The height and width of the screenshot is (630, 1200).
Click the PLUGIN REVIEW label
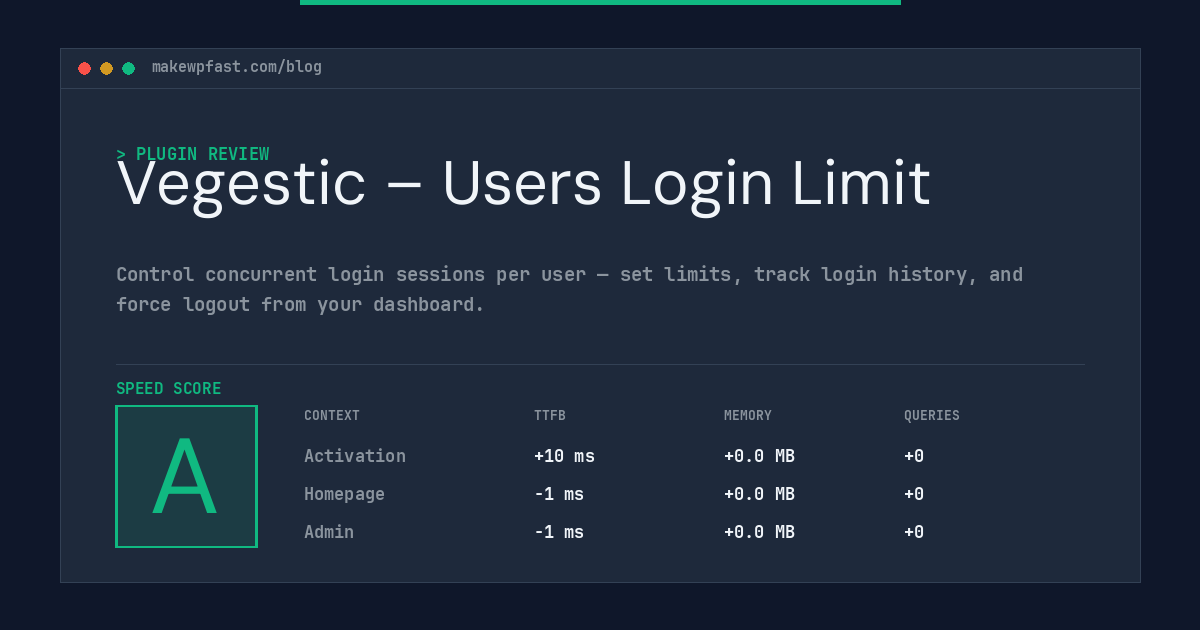tap(193, 154)
